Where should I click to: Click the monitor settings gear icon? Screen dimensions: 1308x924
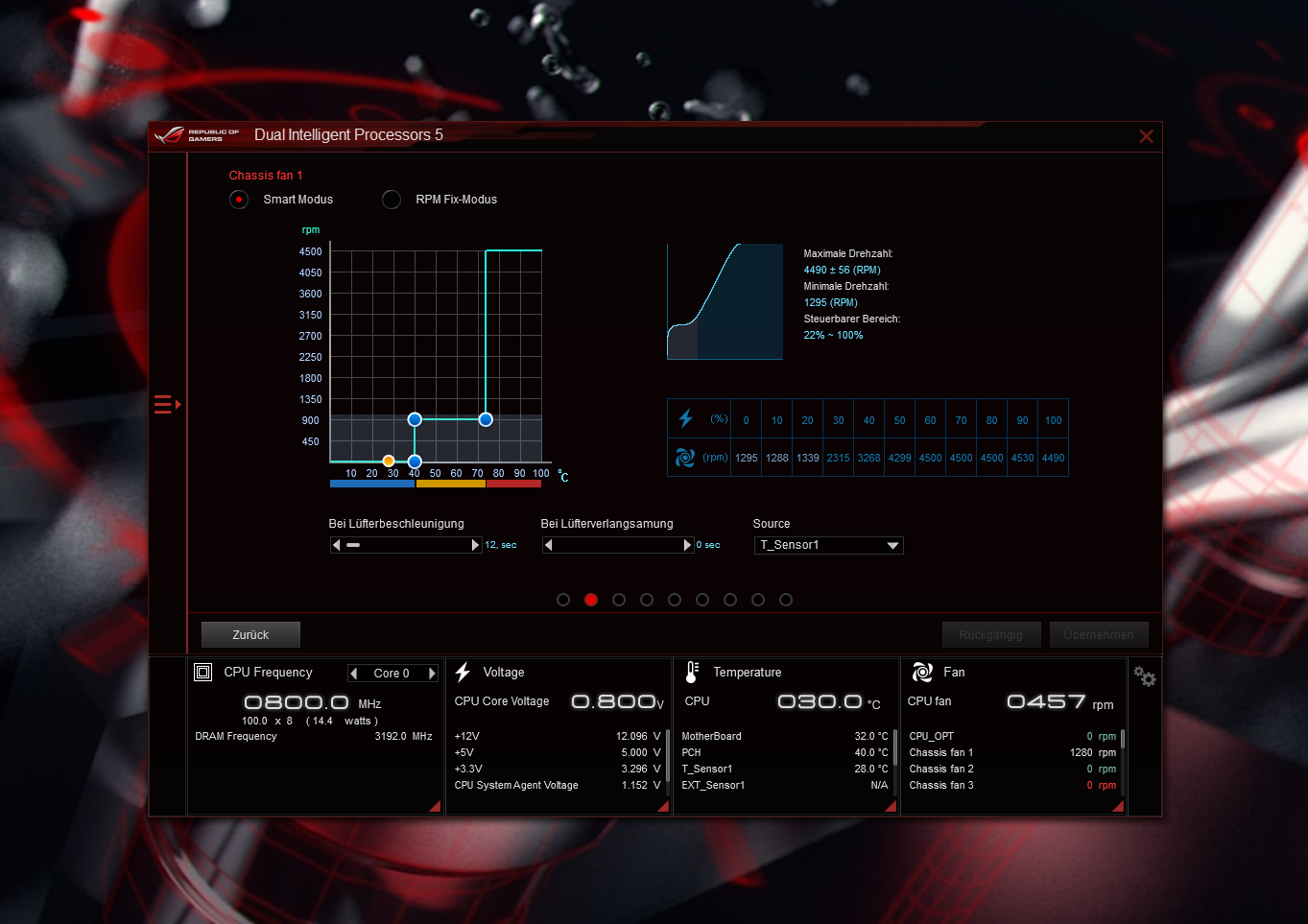point(1144,676)
